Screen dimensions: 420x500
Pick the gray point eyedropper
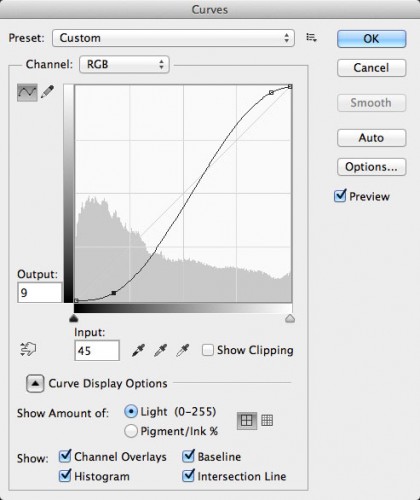click(x=160, y=350)
